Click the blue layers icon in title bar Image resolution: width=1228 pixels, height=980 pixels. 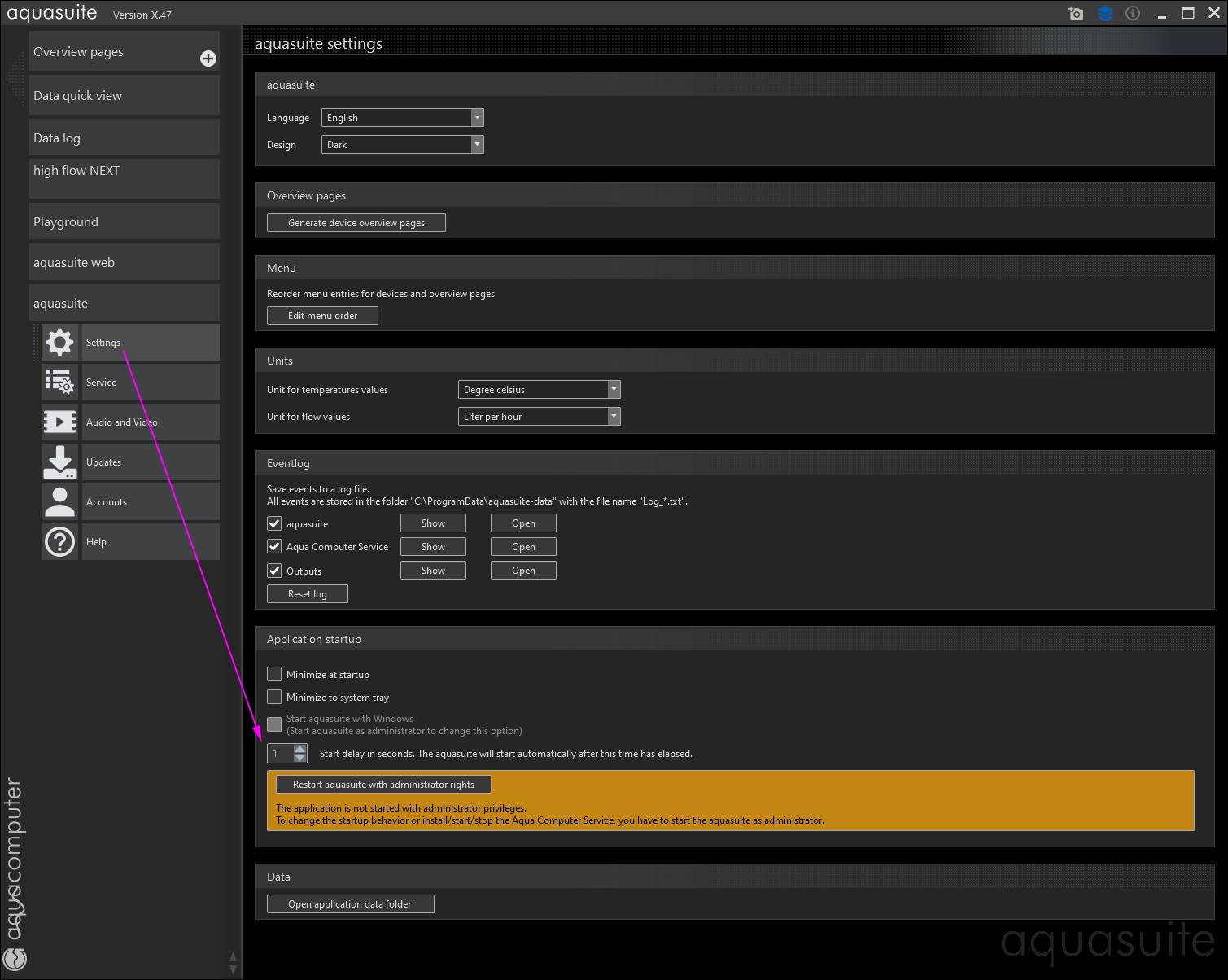(x=1104, y=14)
